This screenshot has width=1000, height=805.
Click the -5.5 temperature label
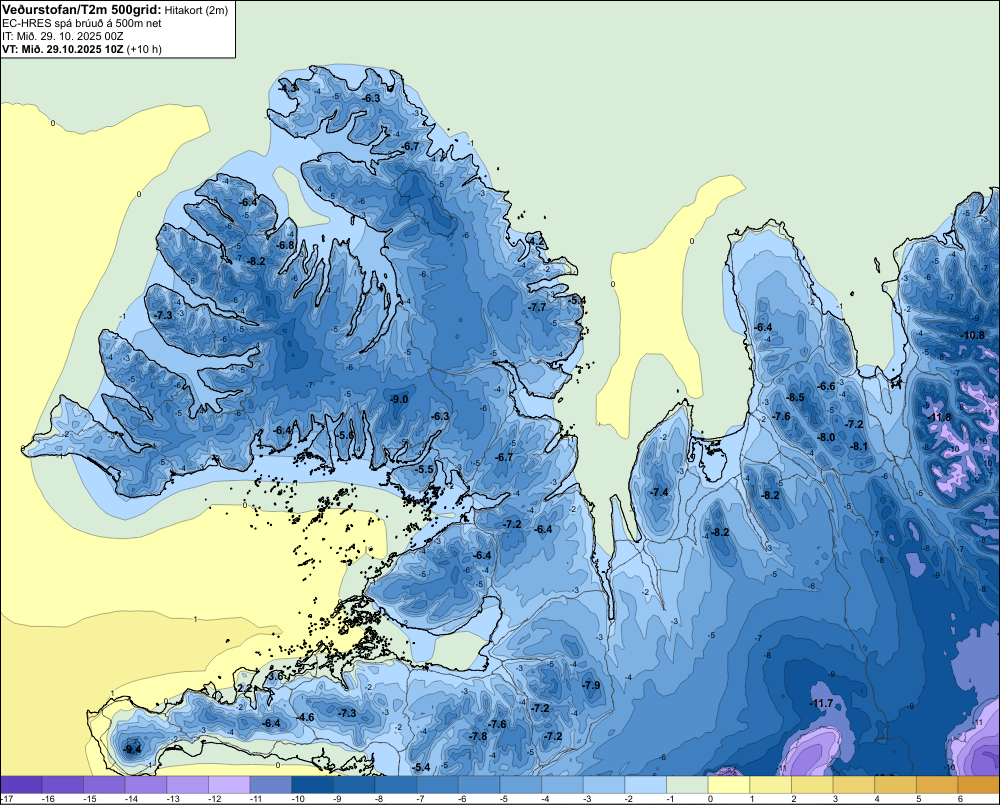point(424,469)
